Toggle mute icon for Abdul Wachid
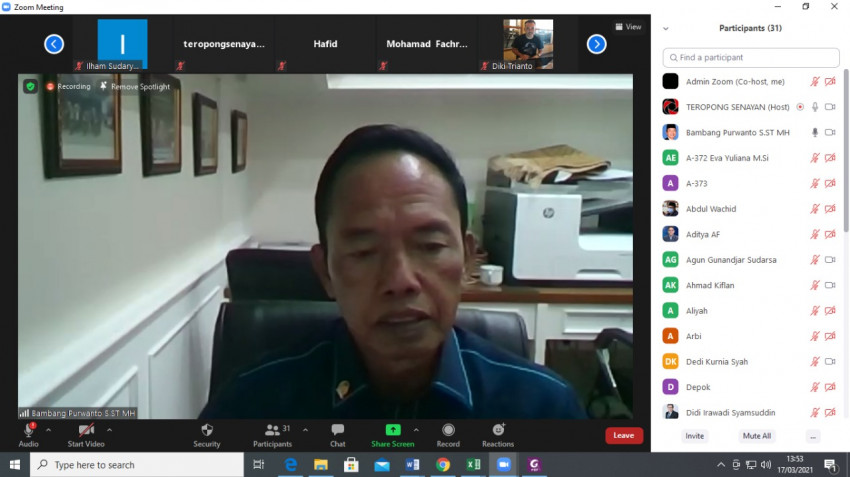The width and height of the screenshot is (850, 477). (815, 209)
